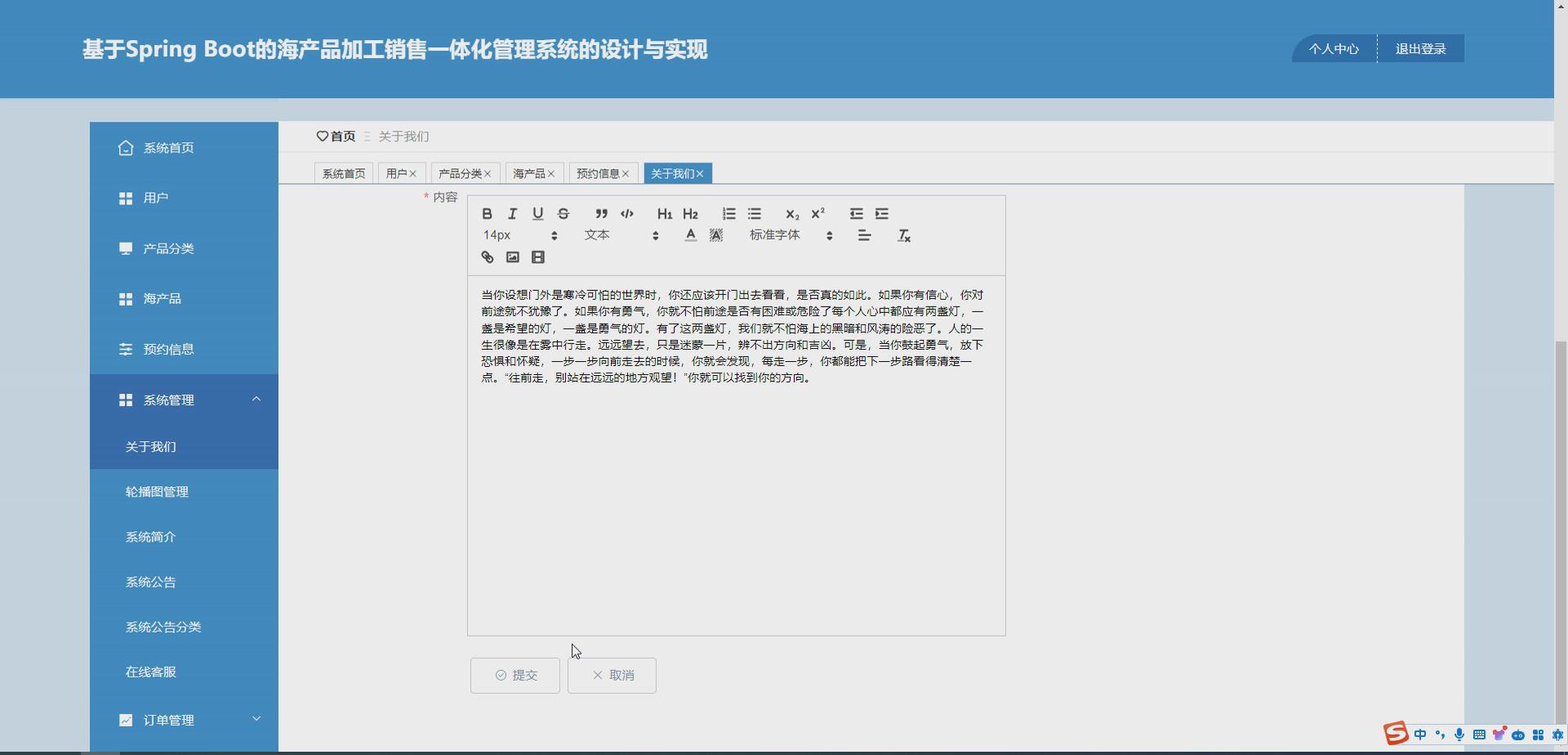Image resolution: width=1568 pixels, height=755 pixels.
Task: Switch to the 用户 tab
Action: [396, 172]
